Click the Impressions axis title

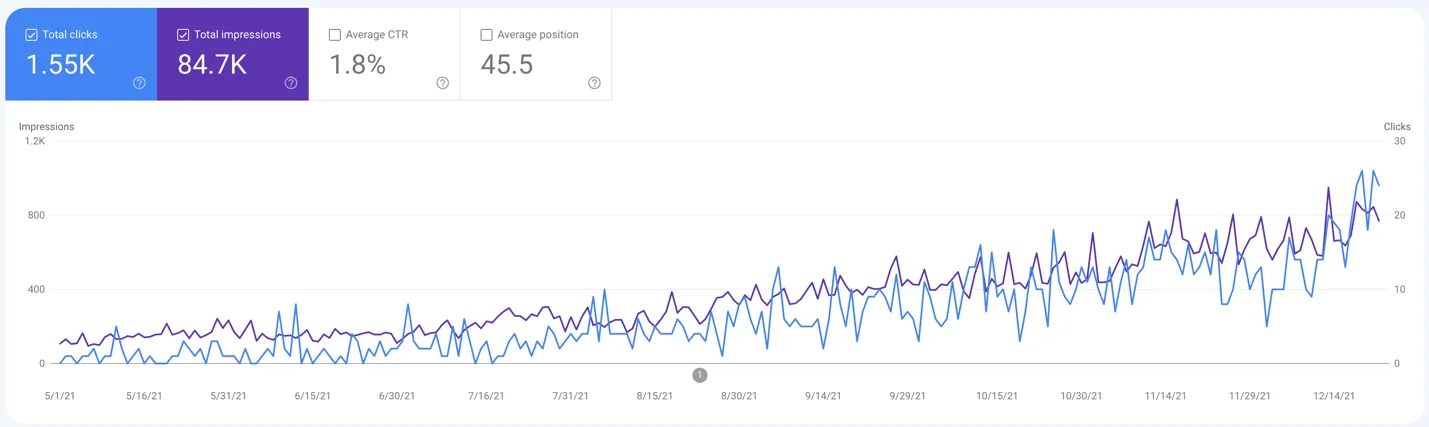[x=46, y=127]
